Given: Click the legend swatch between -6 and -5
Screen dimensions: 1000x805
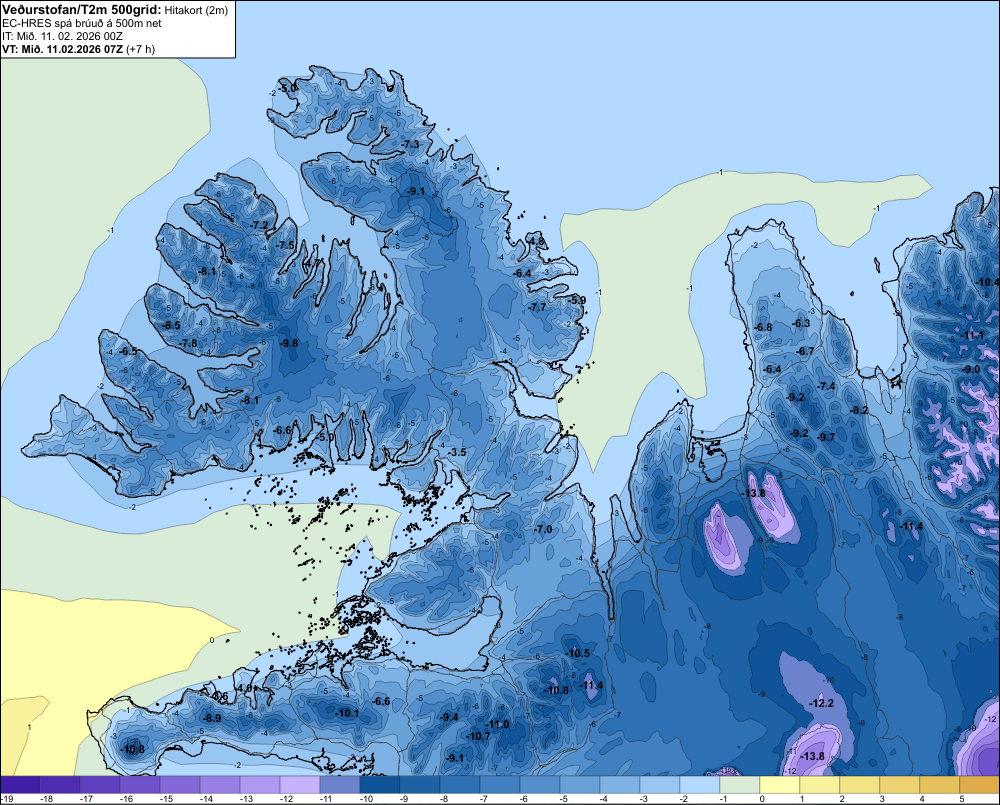Looking at the screenshot, I should 540,785.
